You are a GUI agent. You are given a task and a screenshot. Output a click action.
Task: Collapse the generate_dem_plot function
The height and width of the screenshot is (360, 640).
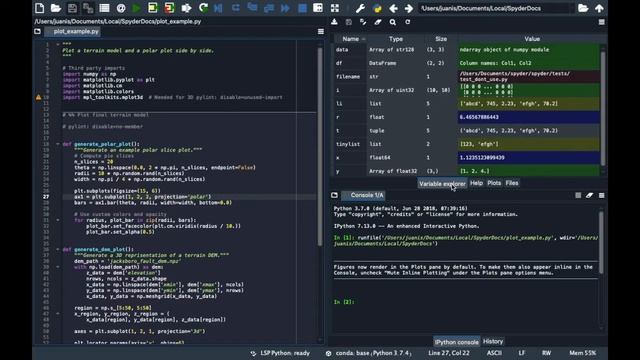point(58,249)
